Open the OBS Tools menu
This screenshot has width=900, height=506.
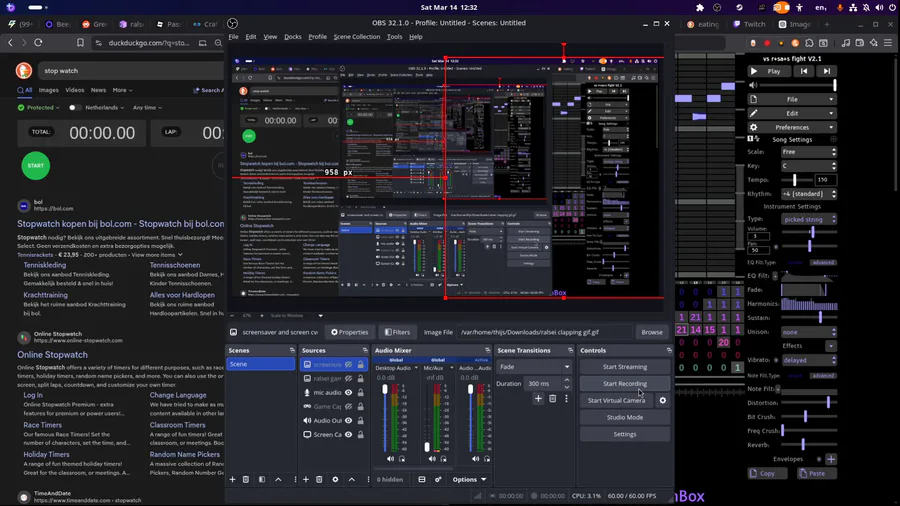394,37
